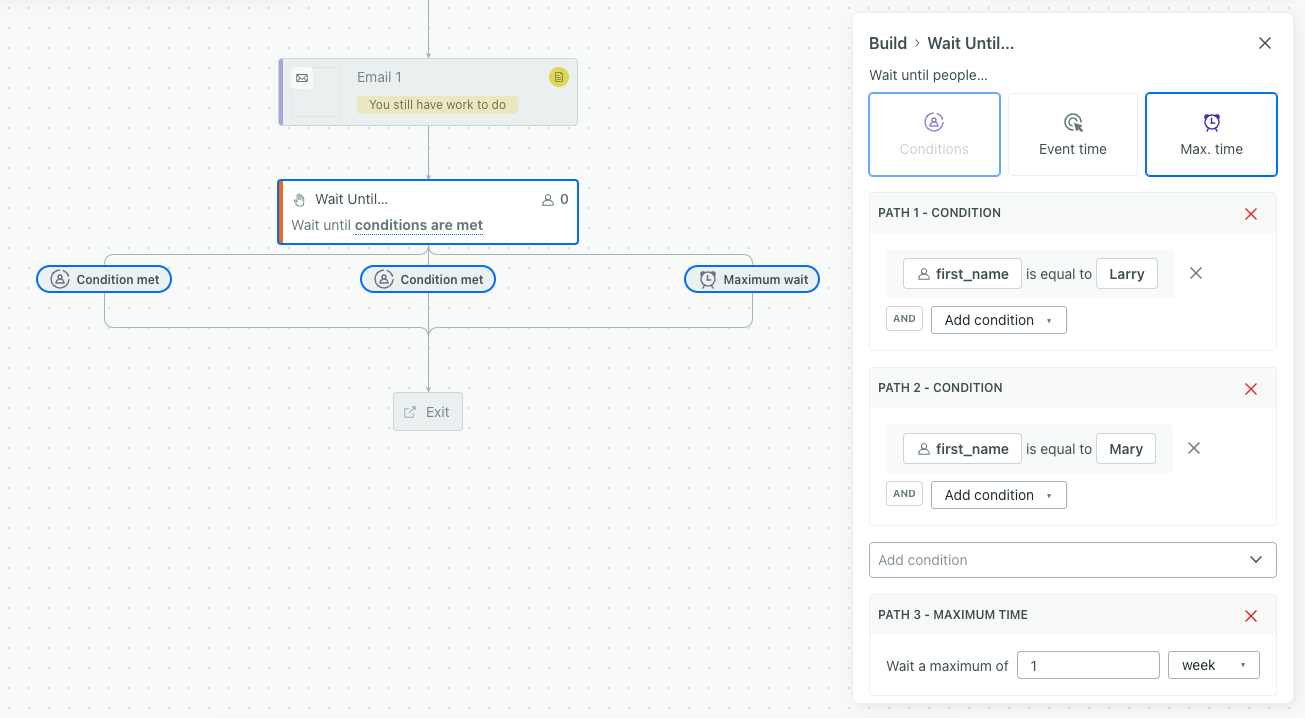Click the maximum wait number field
1305x718 pixels.
coord(1088,665)
